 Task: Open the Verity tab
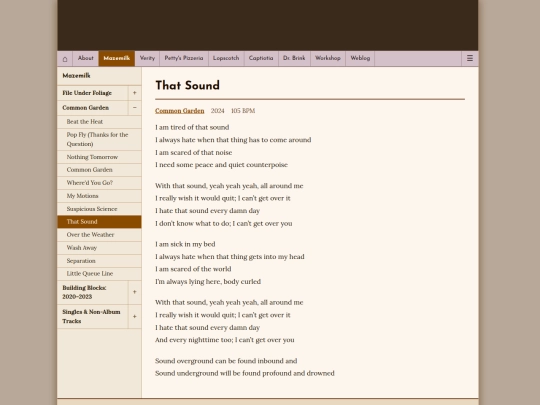point(147,59)
